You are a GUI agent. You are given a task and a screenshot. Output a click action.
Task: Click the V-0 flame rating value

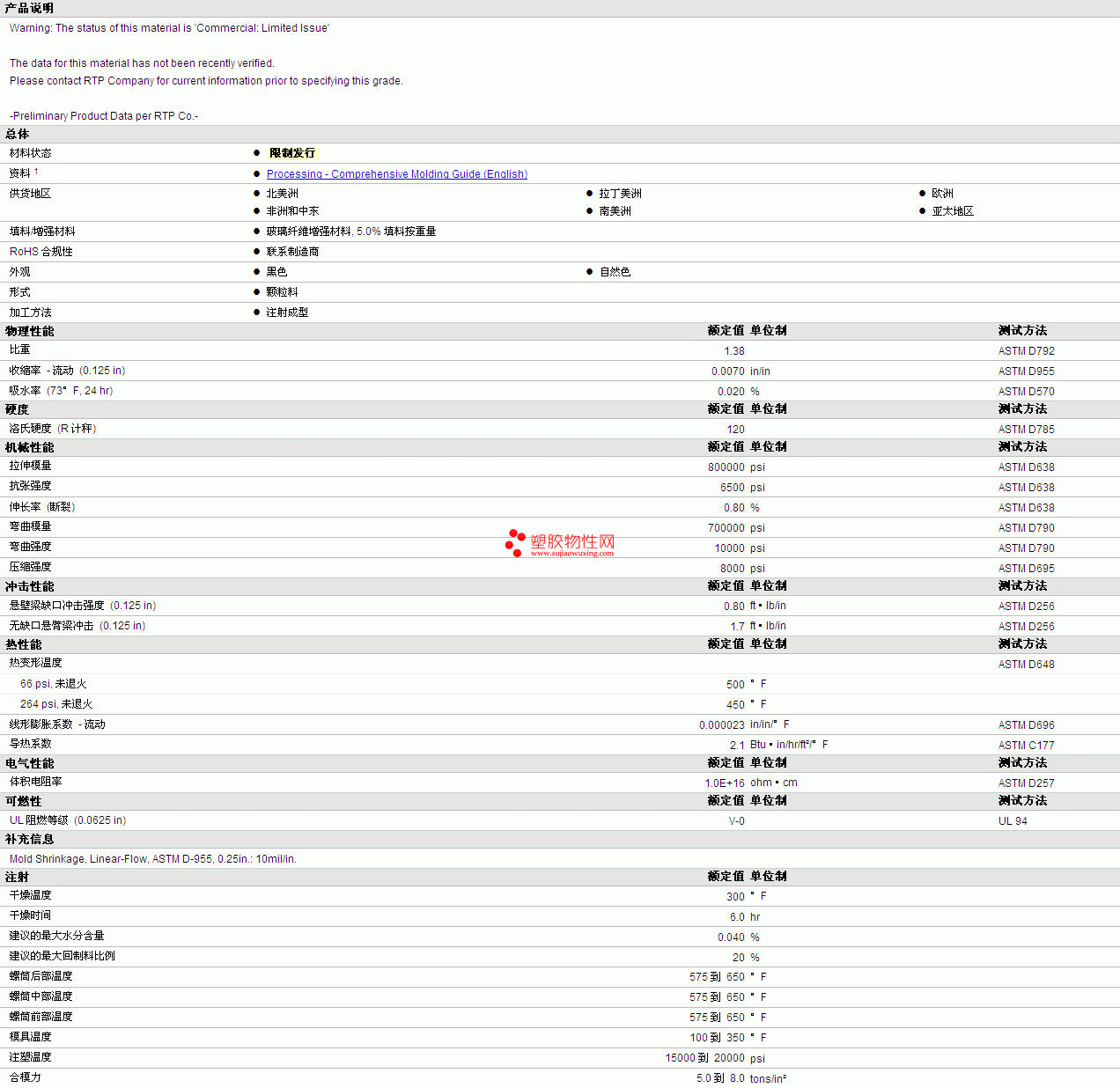(x=737, y=821)
